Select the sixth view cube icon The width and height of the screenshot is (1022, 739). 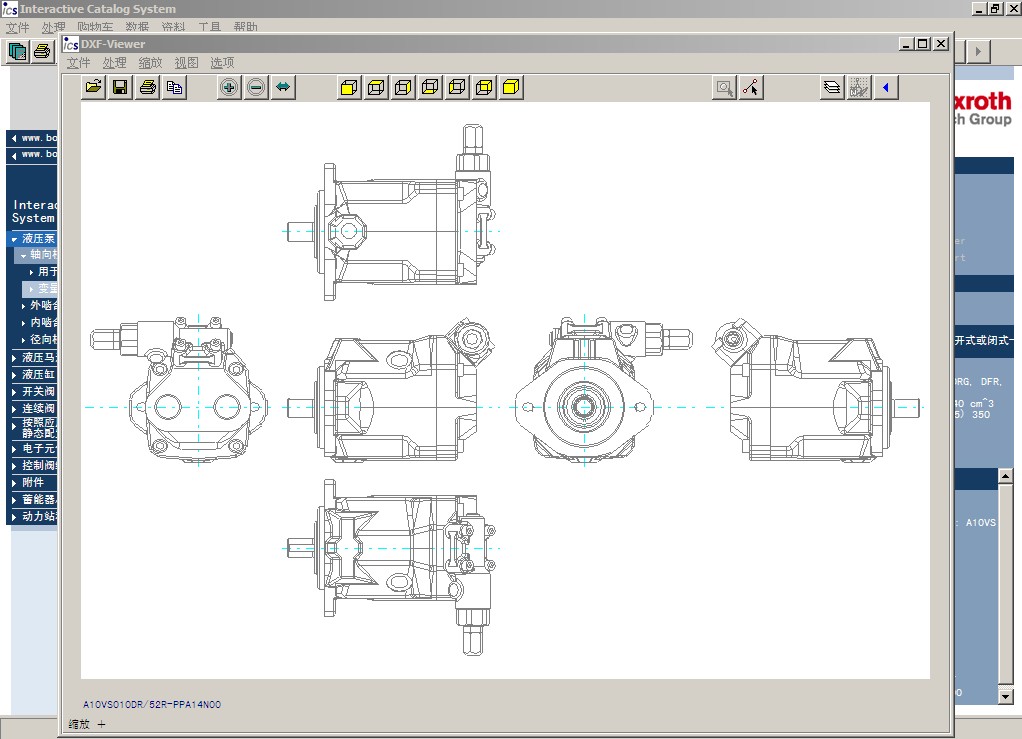[484, 87]
